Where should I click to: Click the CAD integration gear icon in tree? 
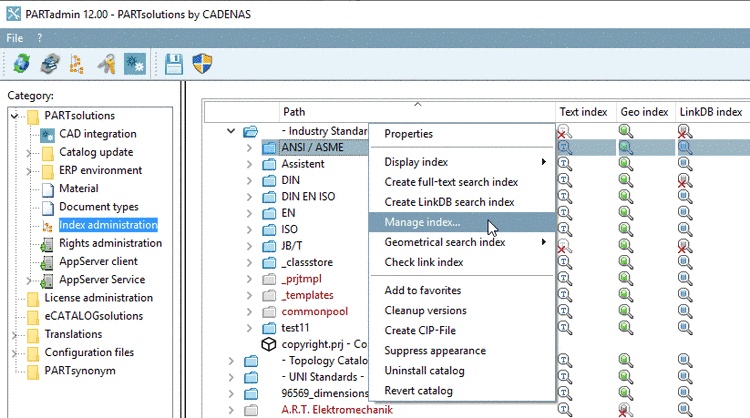[x=47, y=134]
